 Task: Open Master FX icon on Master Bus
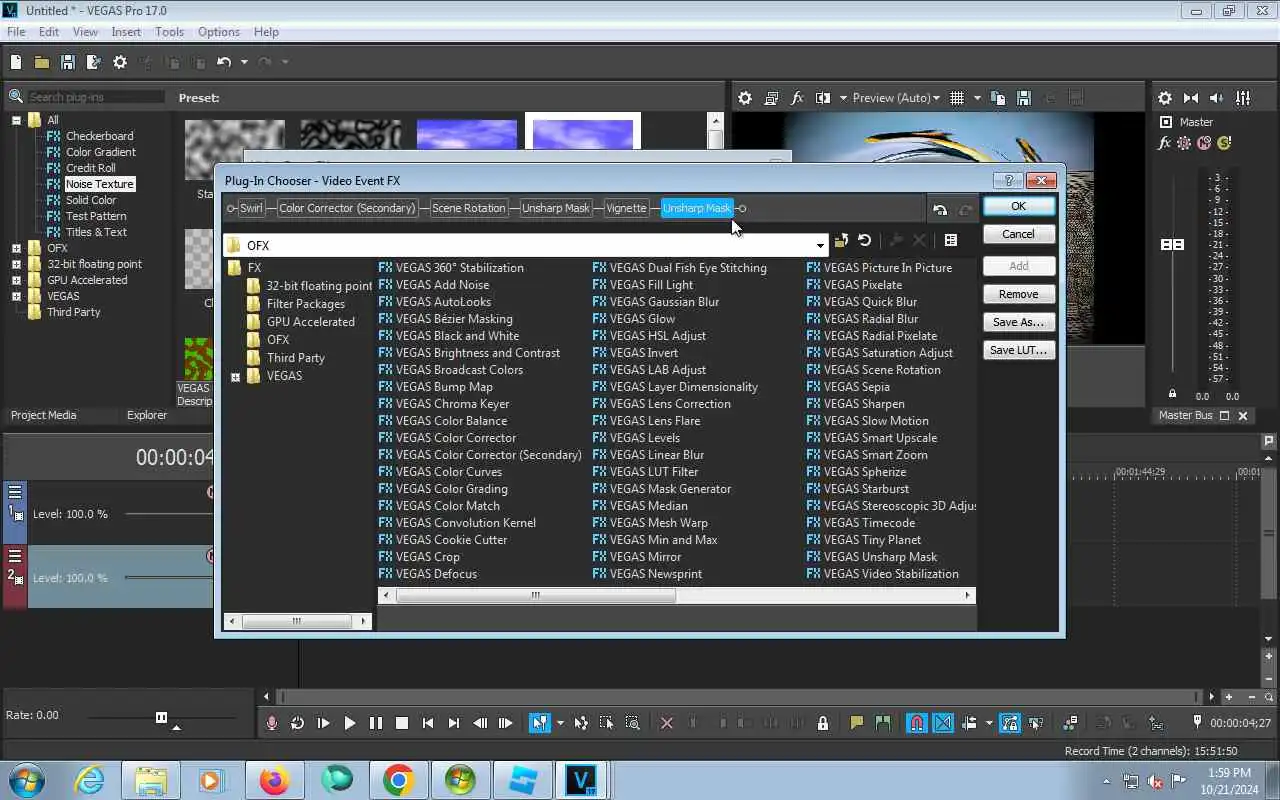pos(1164,143)
